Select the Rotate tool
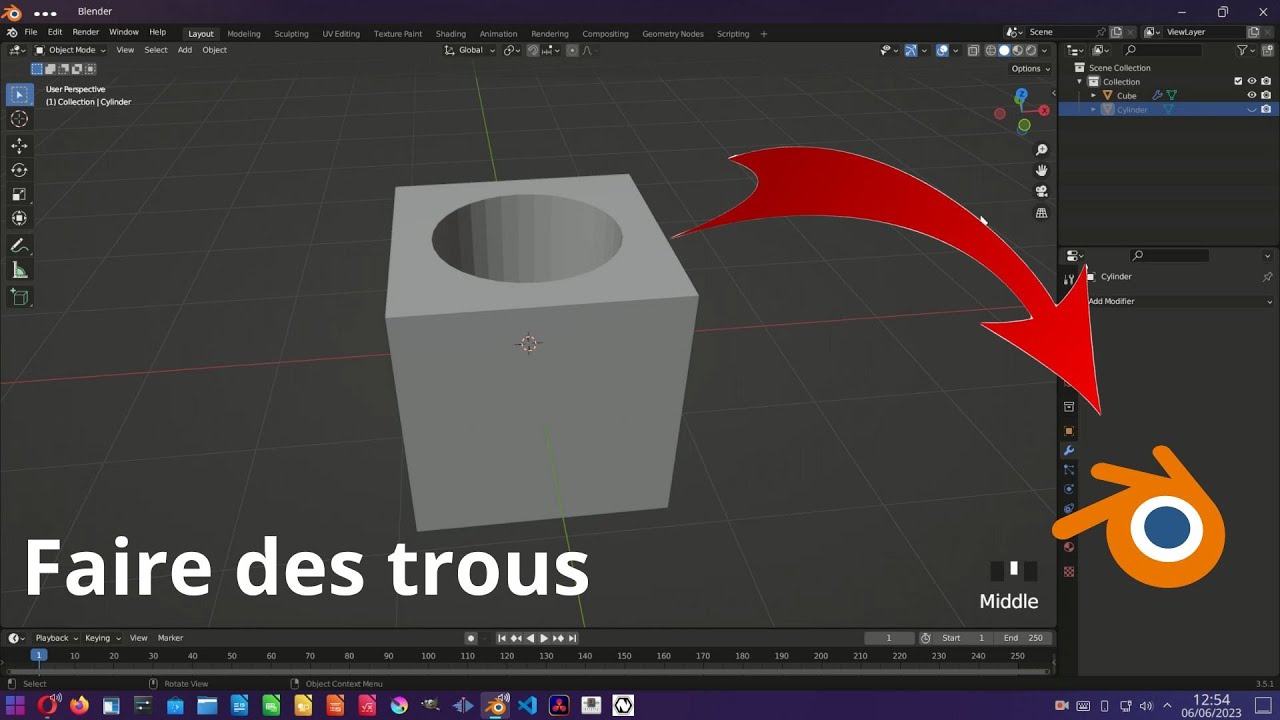This screenshot has width=1280, height=720. pos(19,170)
